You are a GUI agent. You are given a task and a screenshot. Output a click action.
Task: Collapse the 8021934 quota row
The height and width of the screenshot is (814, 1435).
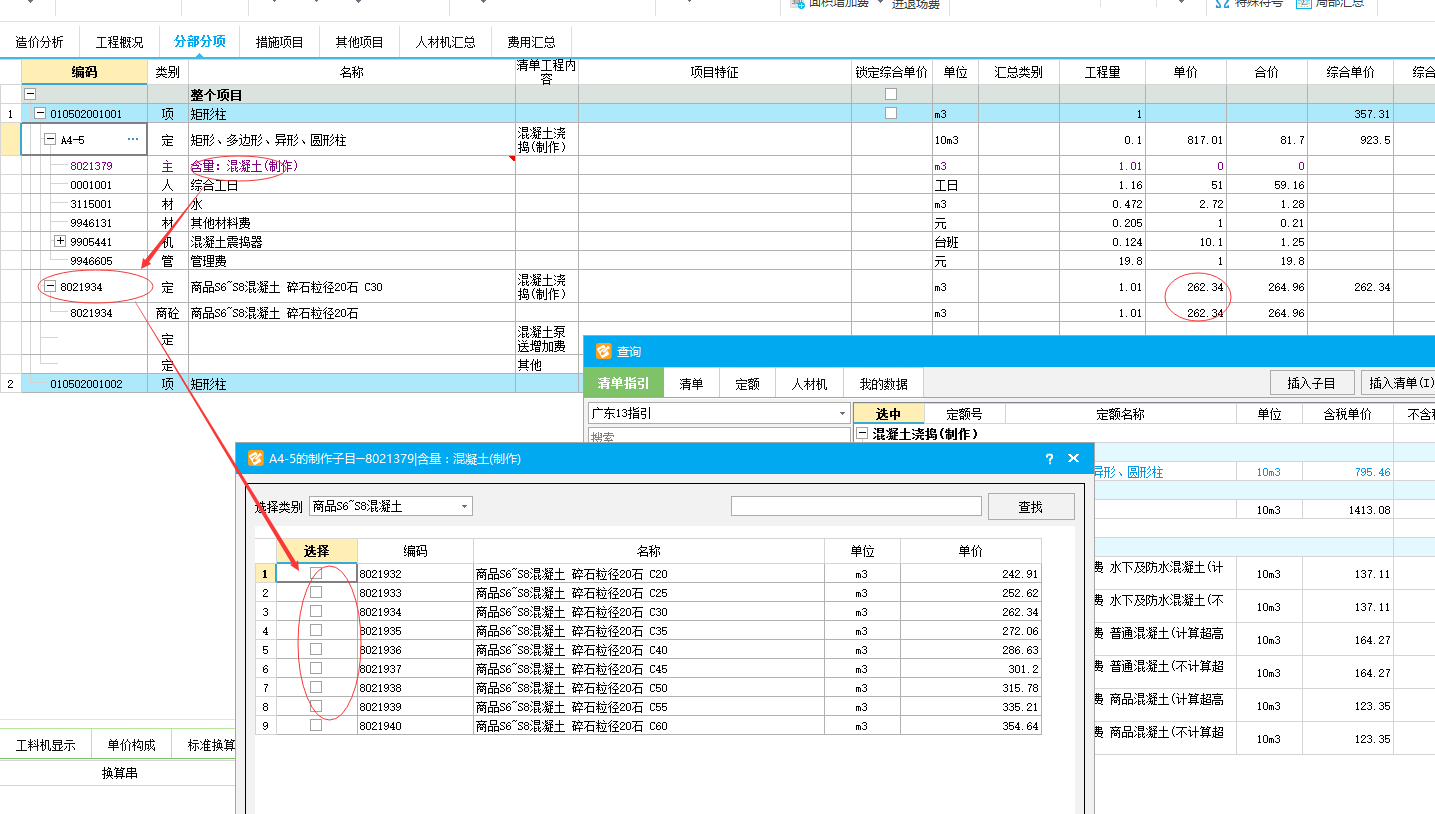pos(50,287)
